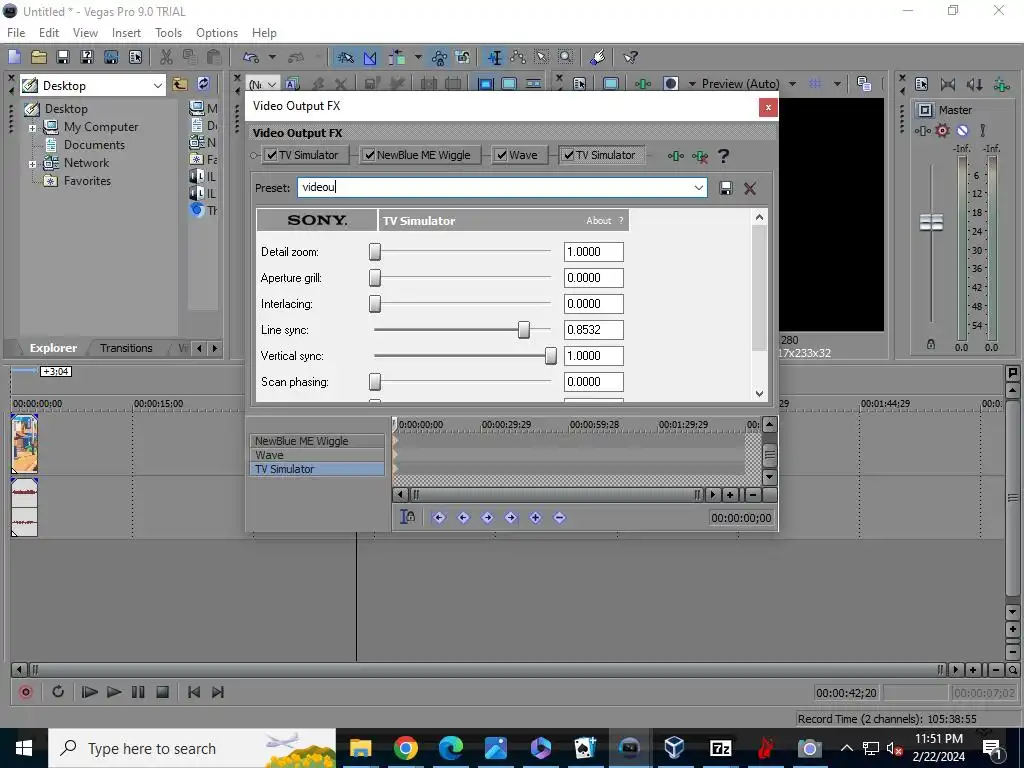Go to first keyframe button
Screen dimensions: 1024x768
tap(439, 517)
